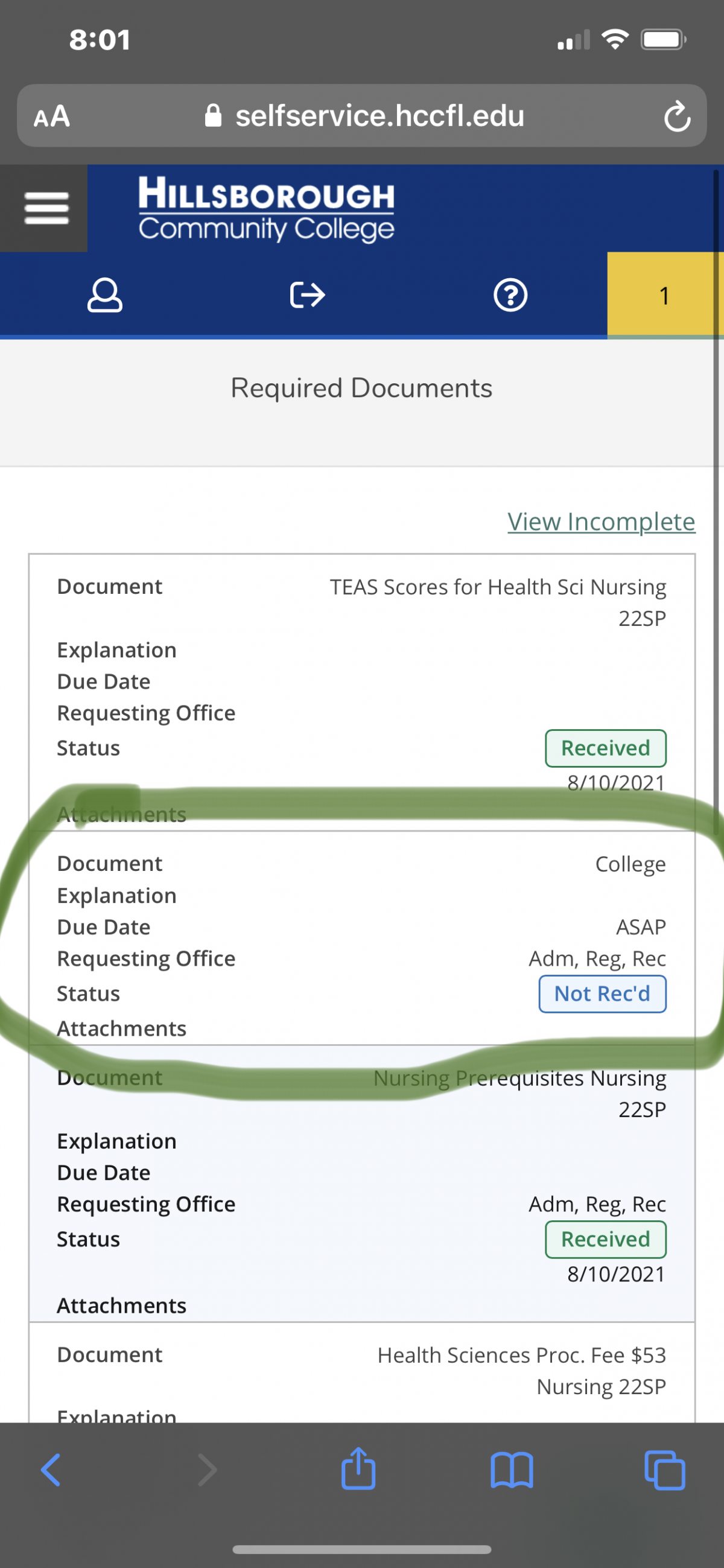Screen dimensions: 724x1568
Task: Reload the page with refresh icon
Action: 676,116
